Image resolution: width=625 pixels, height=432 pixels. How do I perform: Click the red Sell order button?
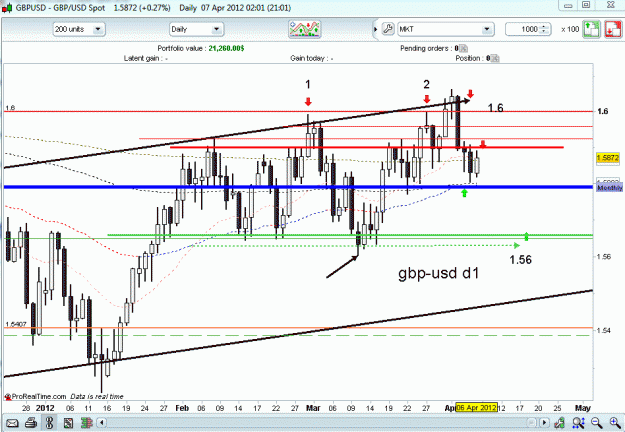click(x=613, y=29)
